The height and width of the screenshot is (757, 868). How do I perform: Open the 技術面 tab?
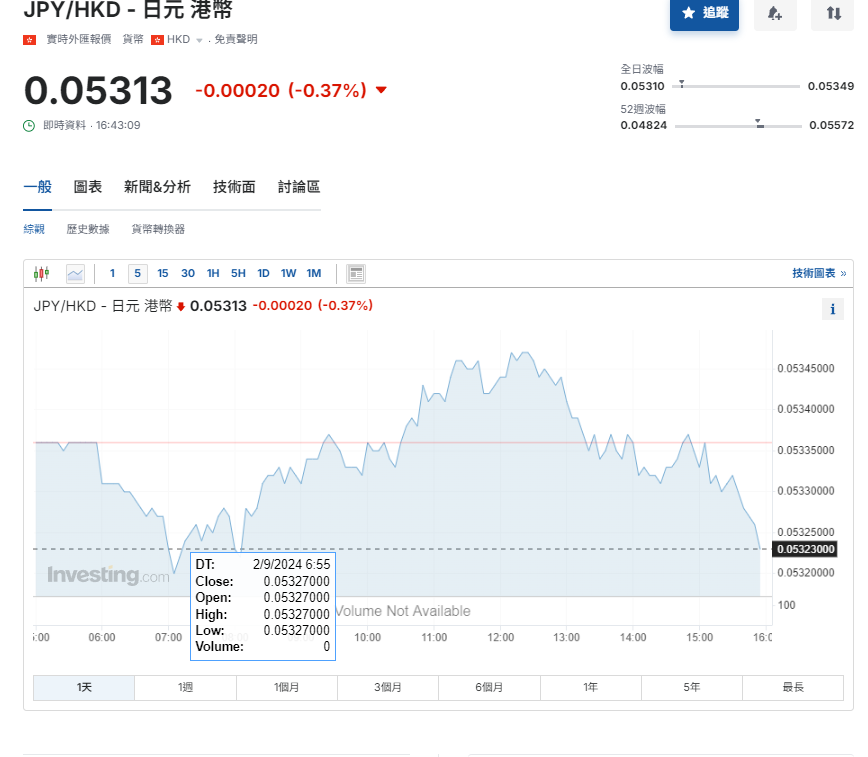234,187
